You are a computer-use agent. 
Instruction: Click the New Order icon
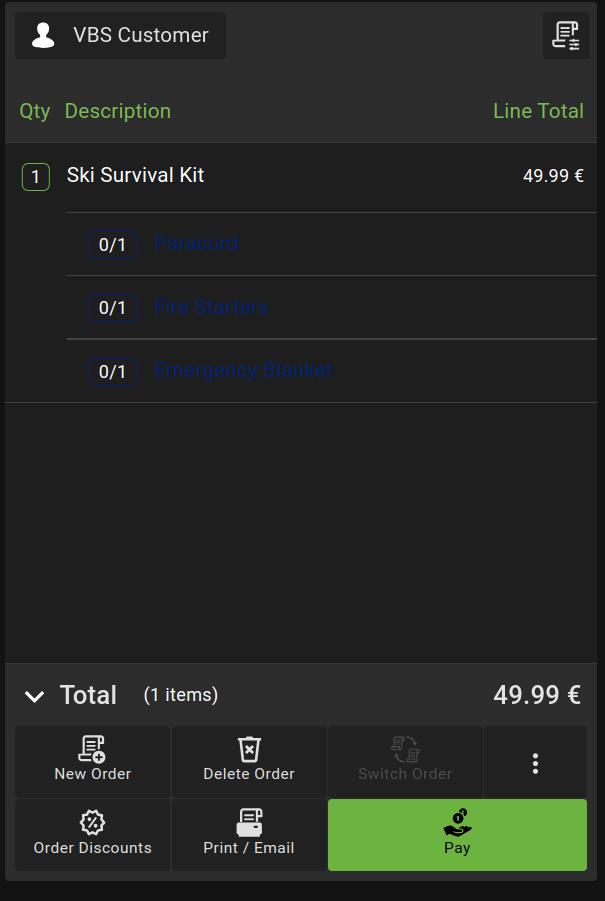(92, 749)
